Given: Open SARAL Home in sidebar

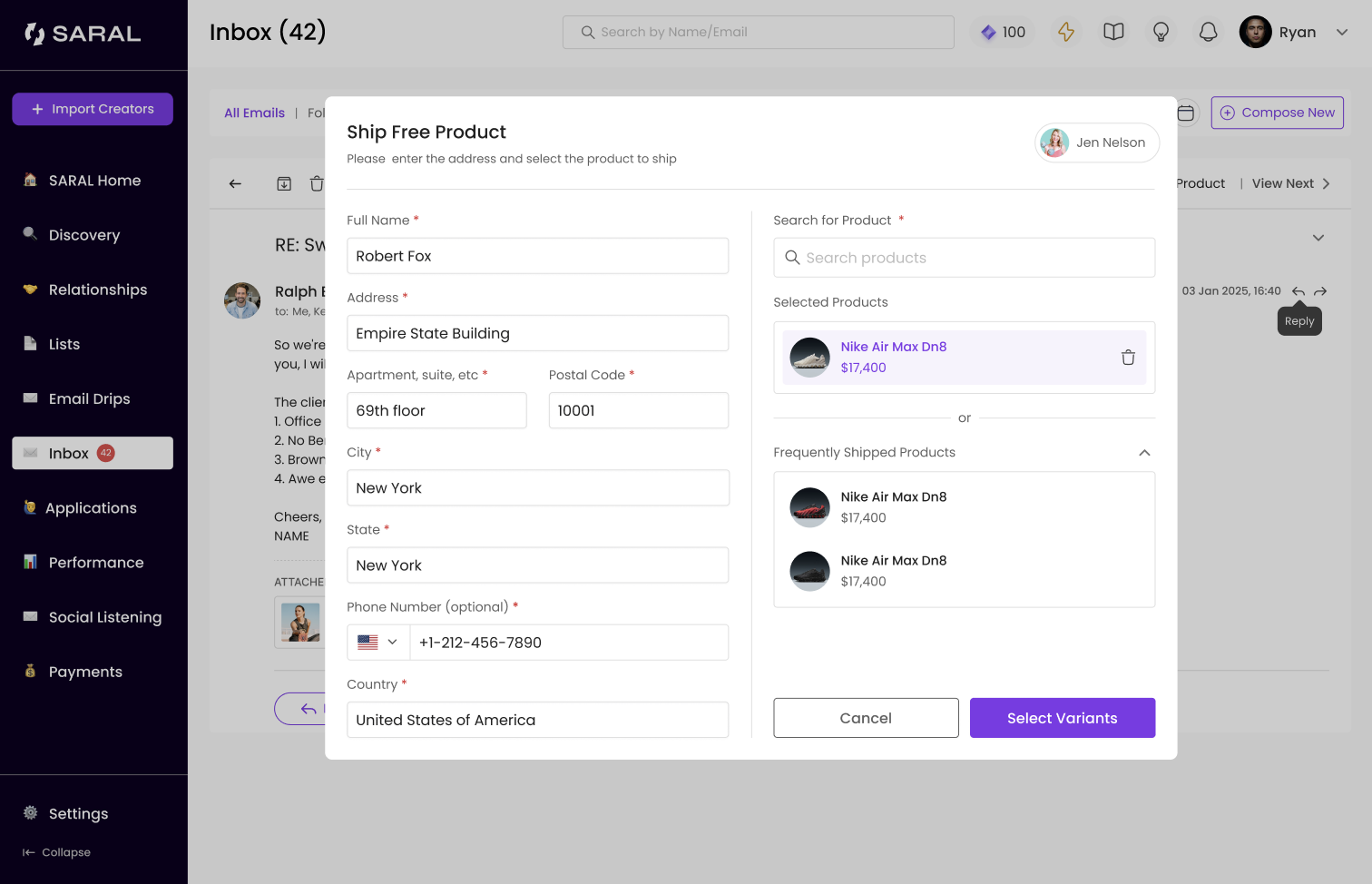Looking at the screenshot, I should [93, 181].
